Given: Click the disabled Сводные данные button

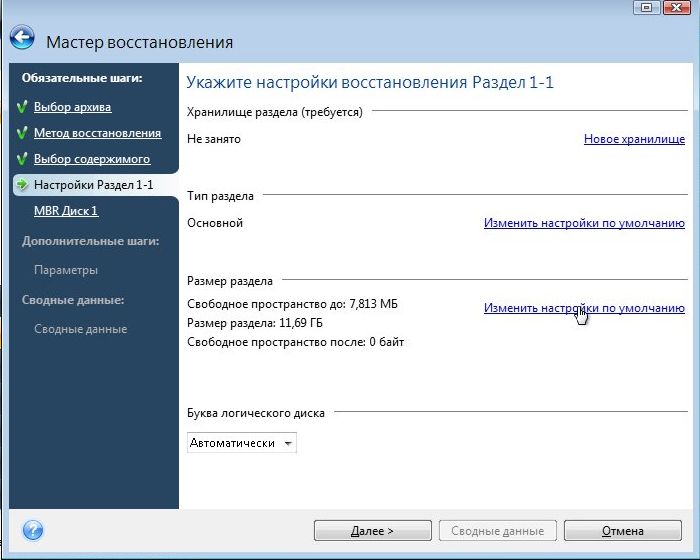Looking at the screenshot, I should pos(497,531).
